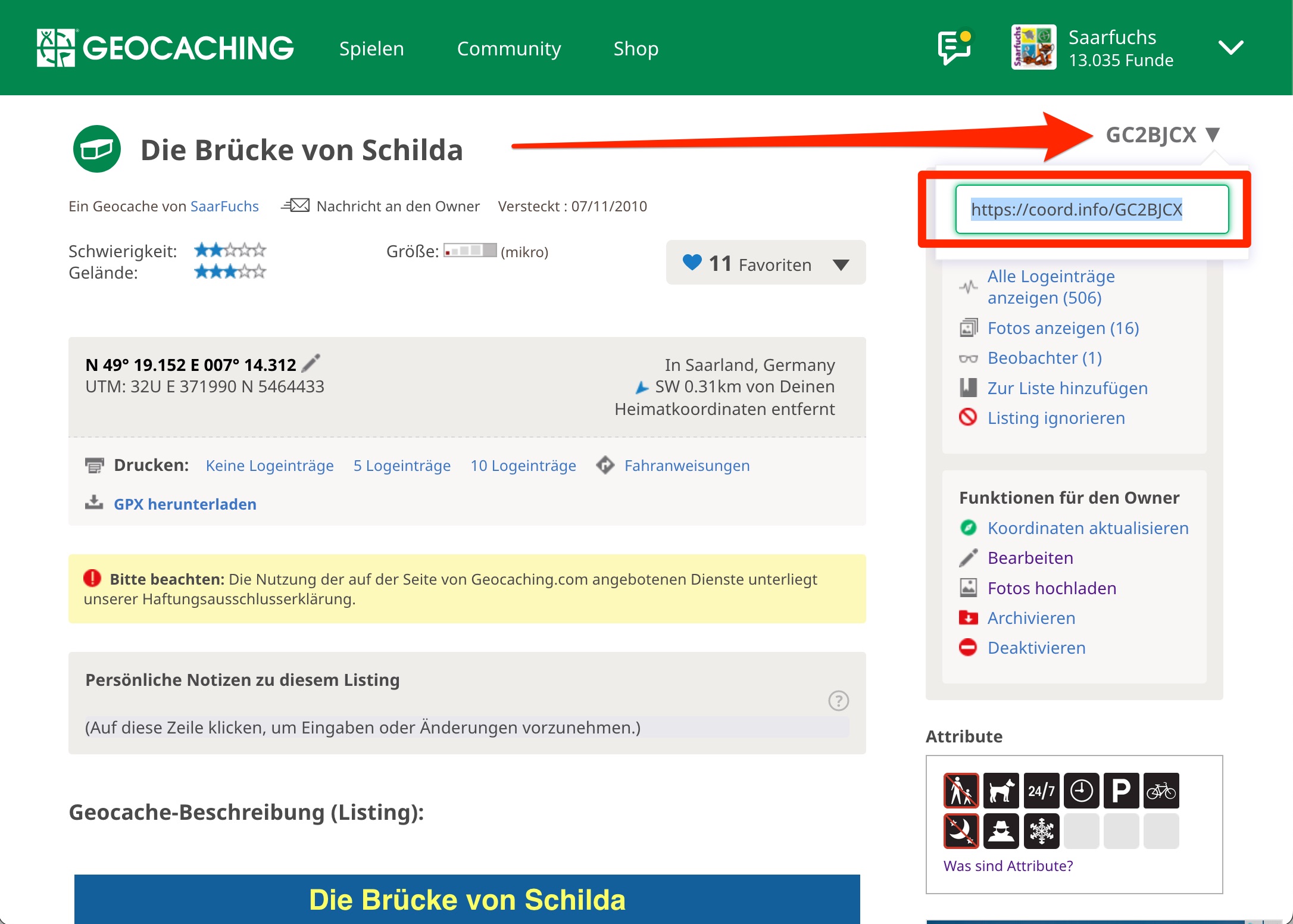Image resolution: width=1293 pixels, height=924 pixels.
Task: Click the dogs allowed attribute icon
Action: point(1001,791)
